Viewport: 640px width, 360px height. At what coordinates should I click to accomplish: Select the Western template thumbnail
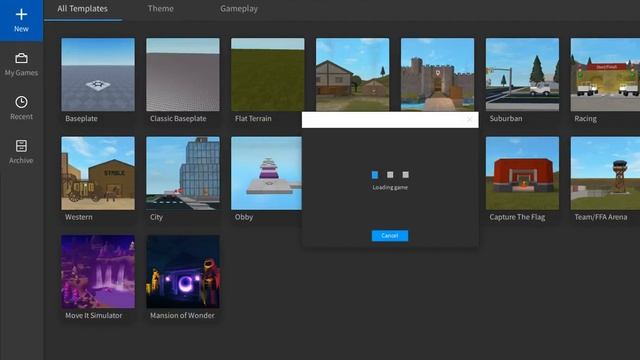click(98, 173)
